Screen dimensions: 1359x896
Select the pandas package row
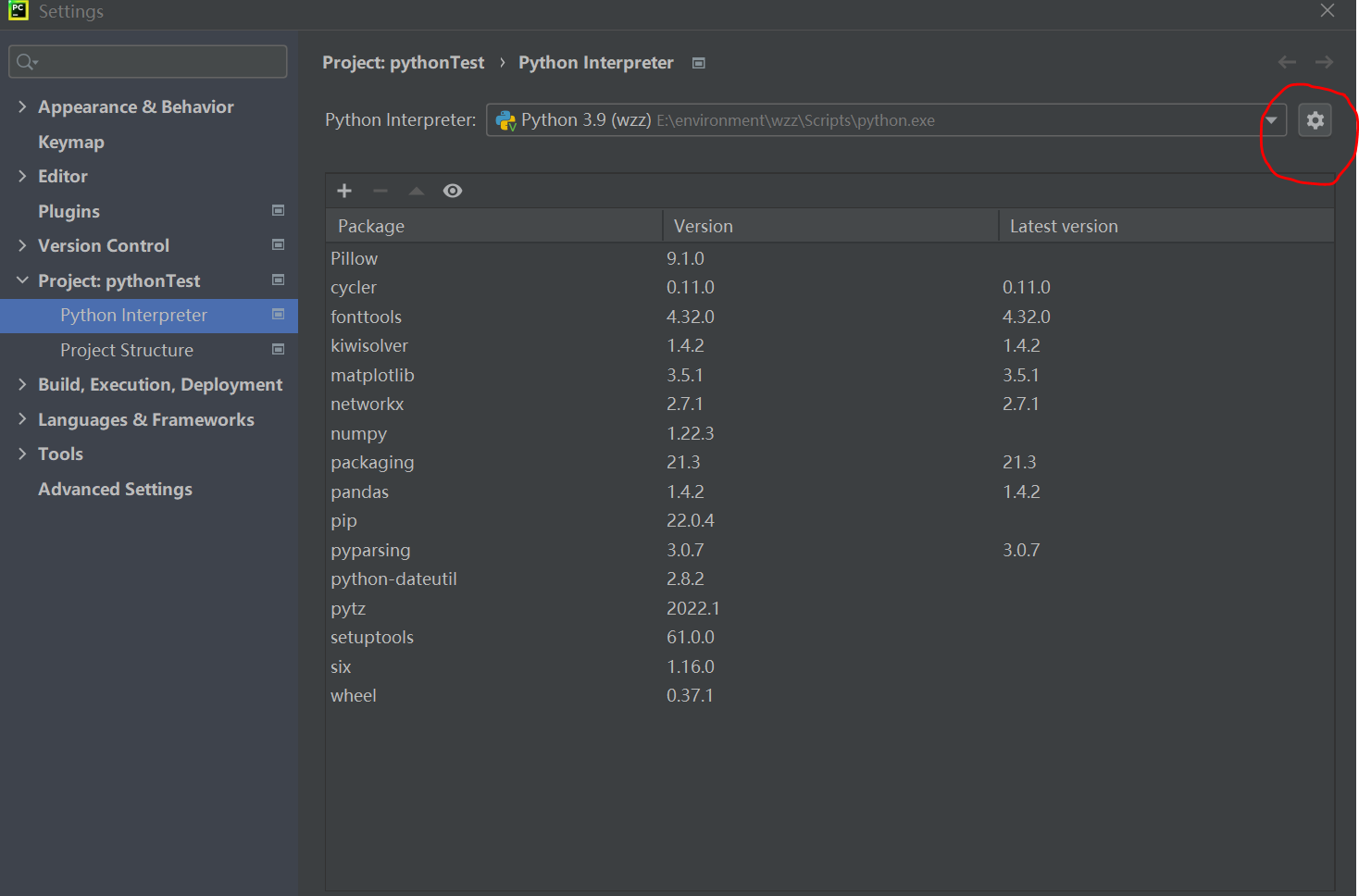(x=829, y=492)
